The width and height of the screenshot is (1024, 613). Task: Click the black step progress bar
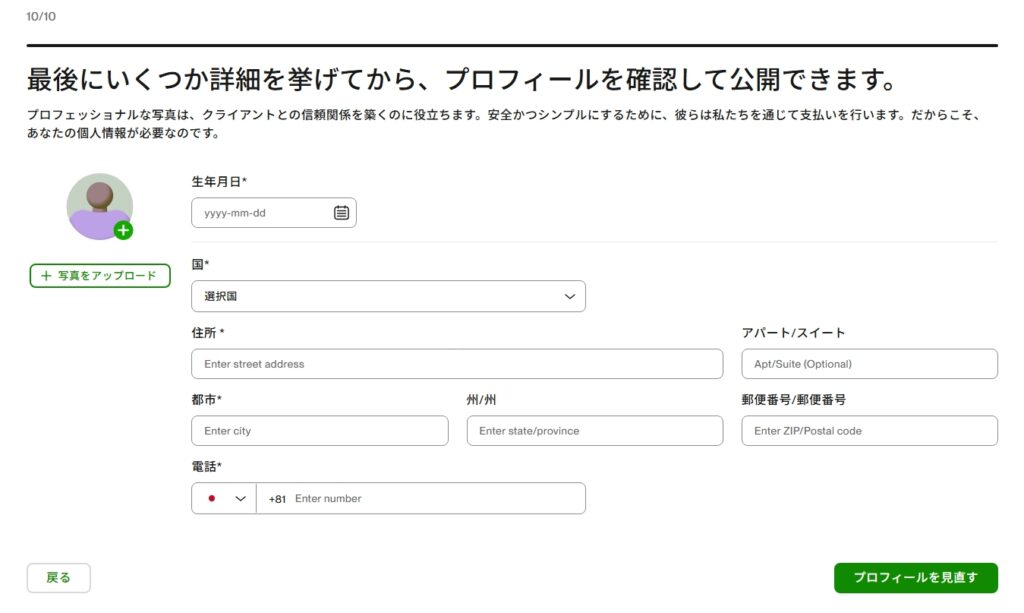click(x=512, y=45)
